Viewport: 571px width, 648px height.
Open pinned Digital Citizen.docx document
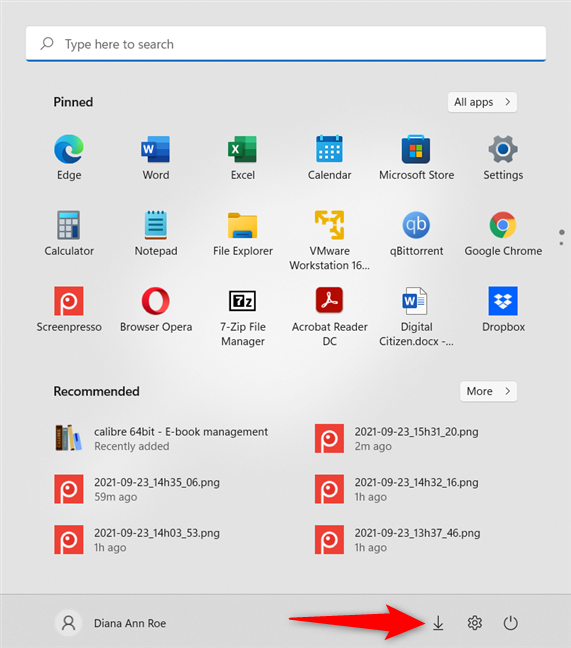coord(416,317)
